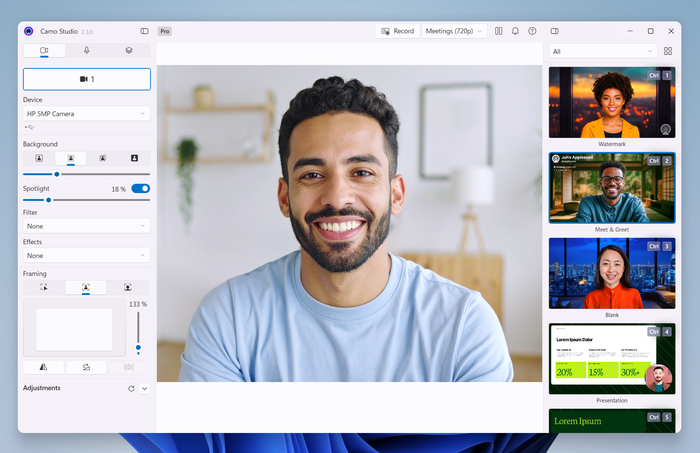Click the Blank scene label
The width and height of the screenshot is (700, 453).
(612, 315)
